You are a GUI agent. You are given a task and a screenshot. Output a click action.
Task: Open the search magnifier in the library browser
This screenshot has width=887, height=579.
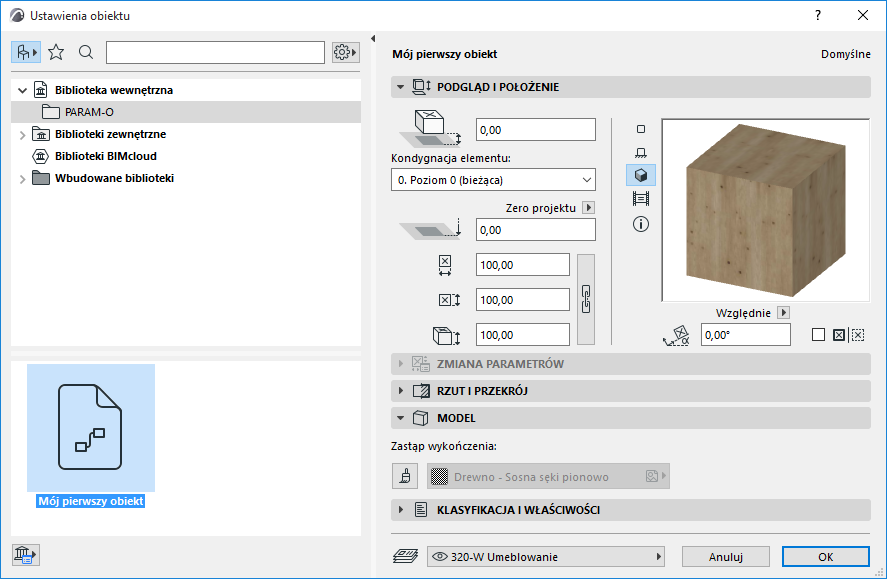pyautogui.click(x=85, y=51)
